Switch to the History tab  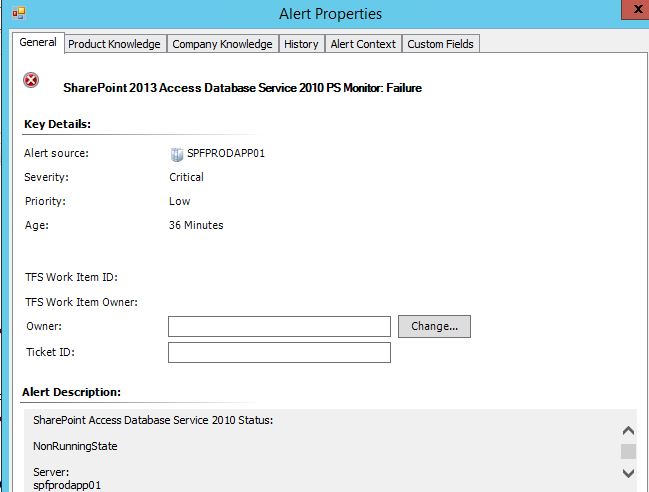click(x=301, y=44)
